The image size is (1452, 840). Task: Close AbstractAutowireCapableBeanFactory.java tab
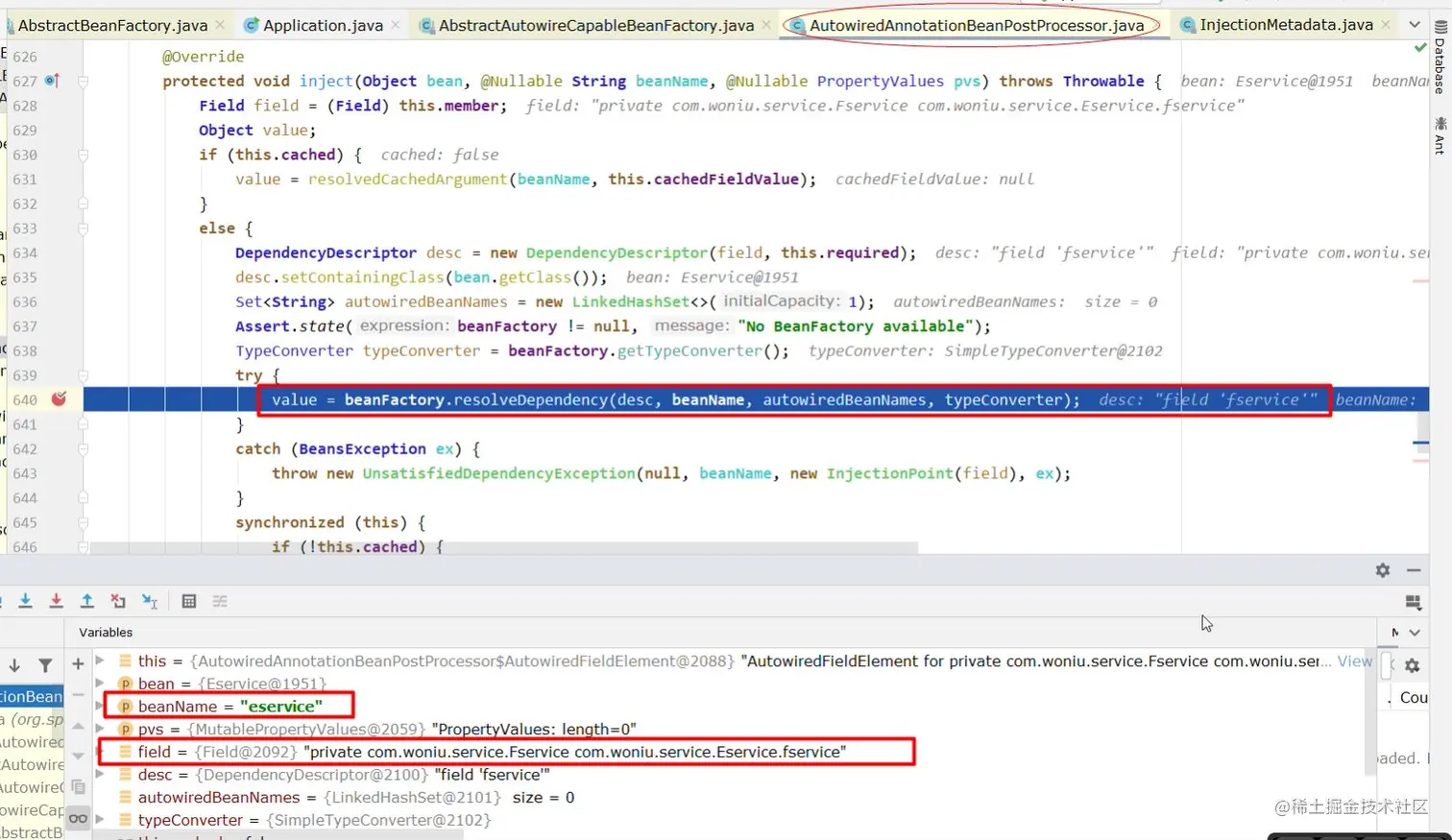tap(765, 25)
